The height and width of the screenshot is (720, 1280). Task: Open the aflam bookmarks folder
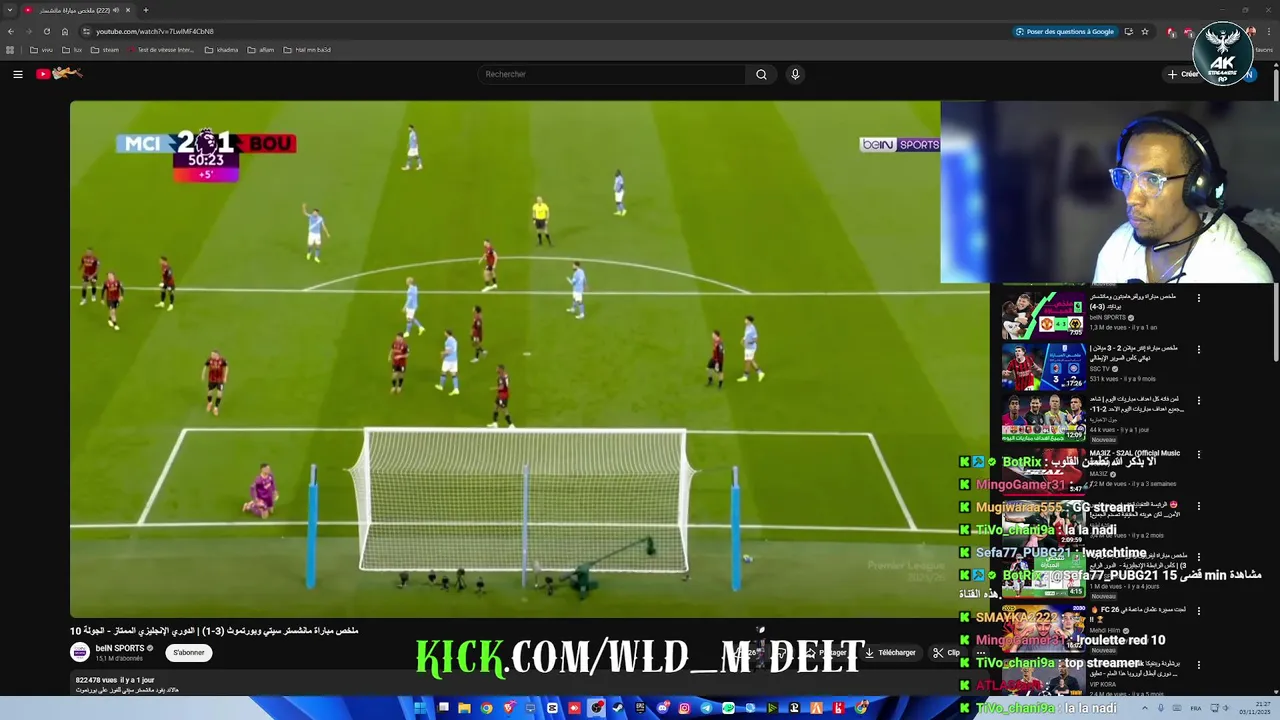pos(260,50)
